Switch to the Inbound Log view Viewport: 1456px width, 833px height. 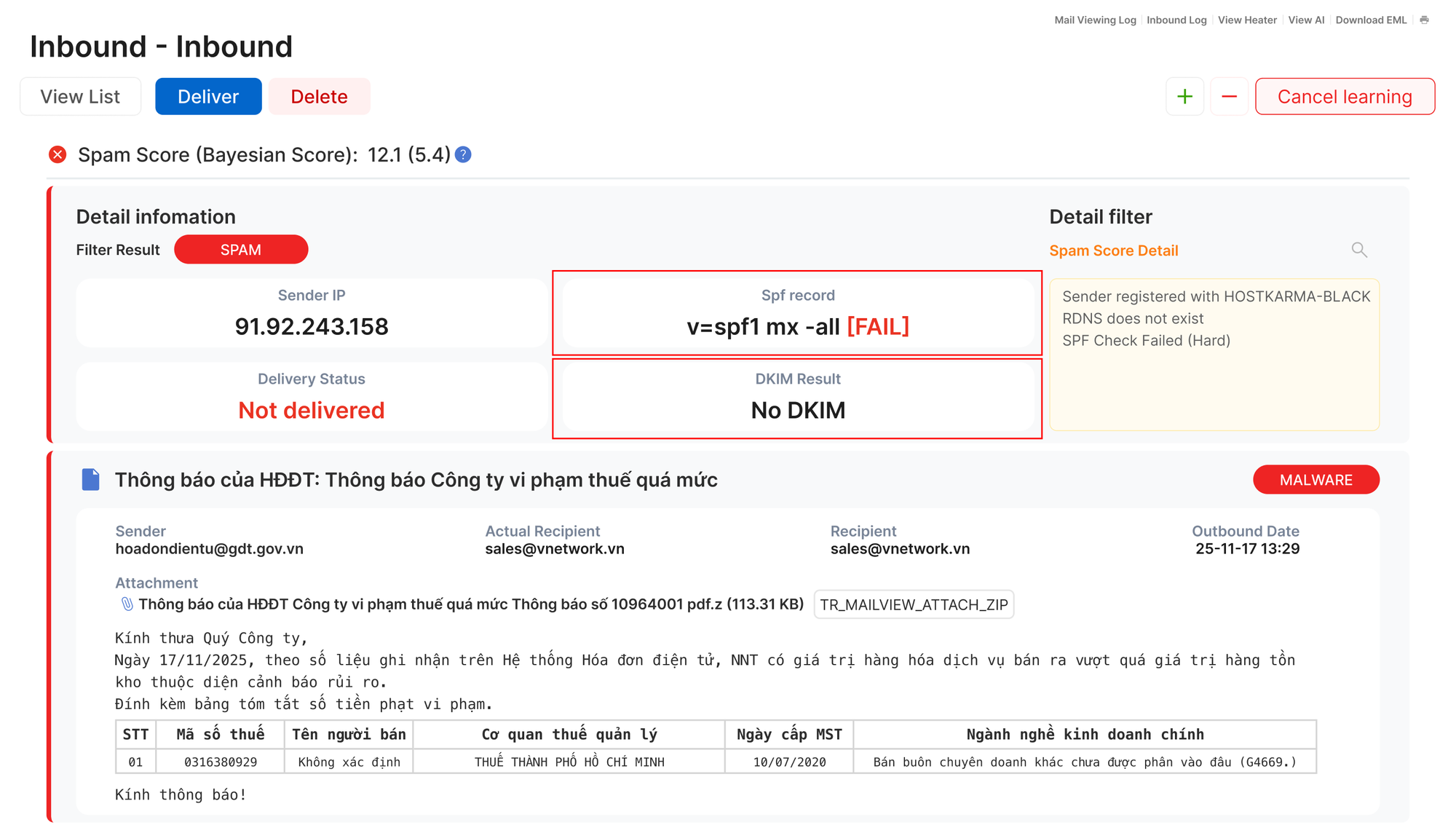[1176, 20]
